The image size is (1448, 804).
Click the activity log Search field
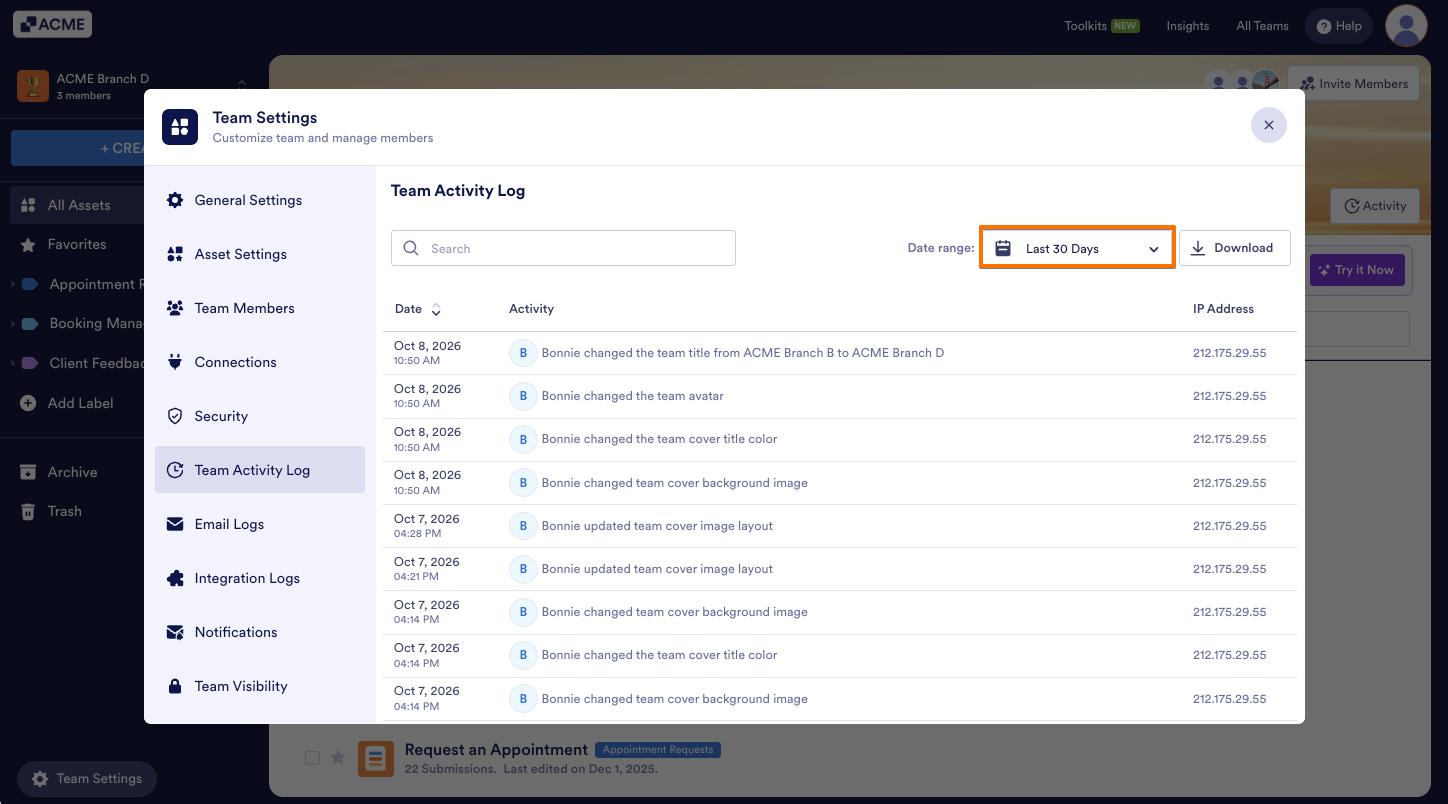click(563, 248)
